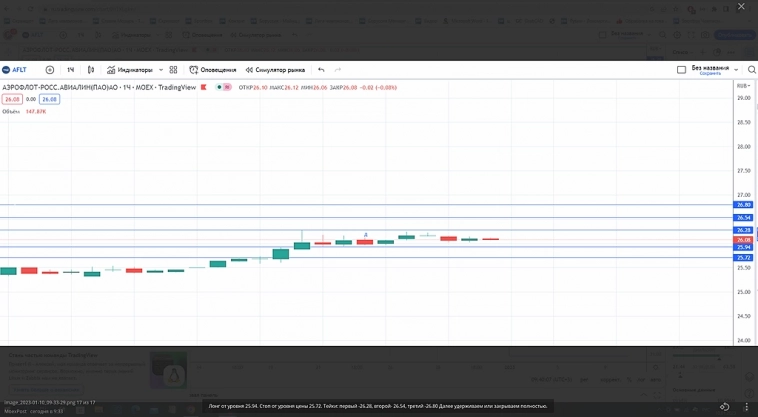The height and width of the screenshot is (417, 758).
Task: Open the AFLT symbol search
Action: click(16, 70)
